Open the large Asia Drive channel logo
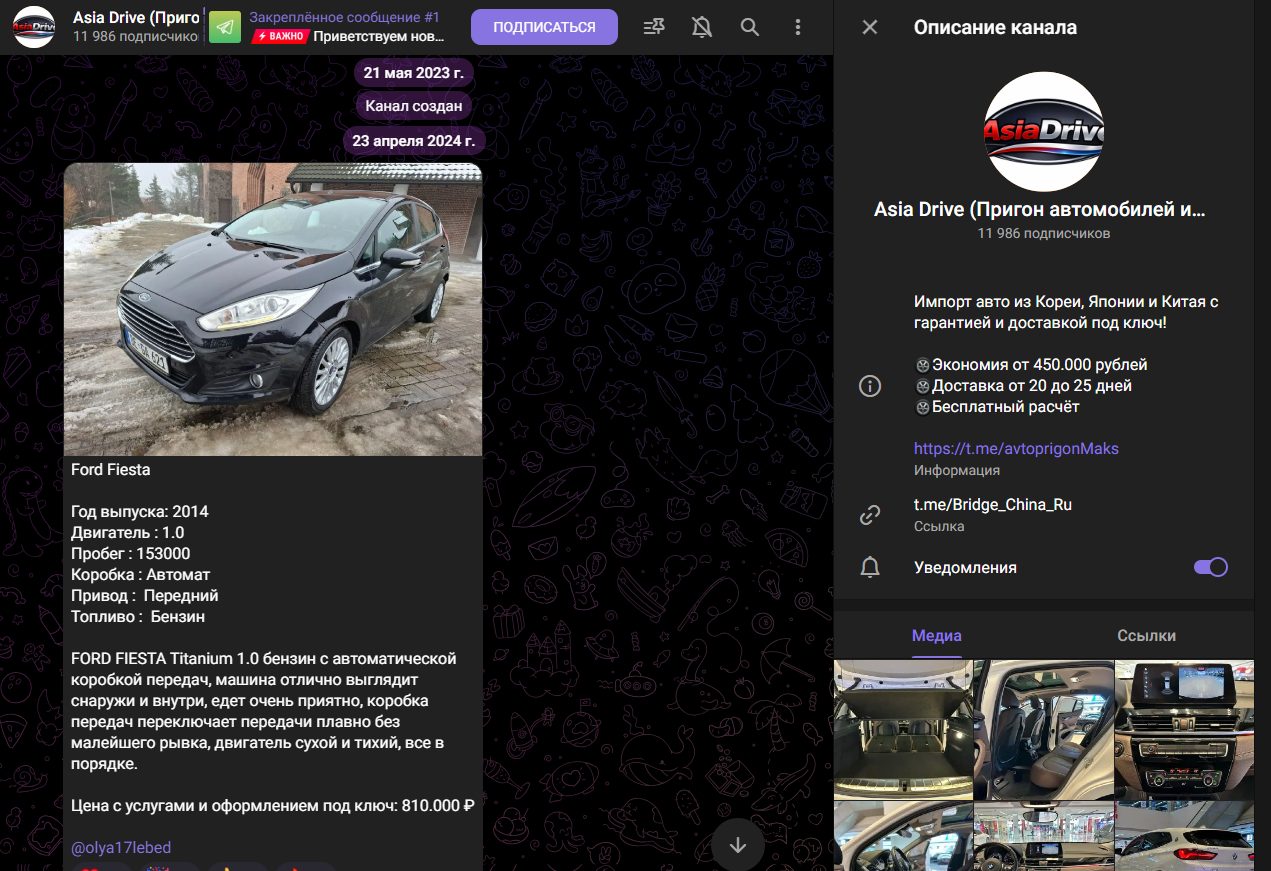This screenshot has height=871, width=1271. [x=1043, y=131]
